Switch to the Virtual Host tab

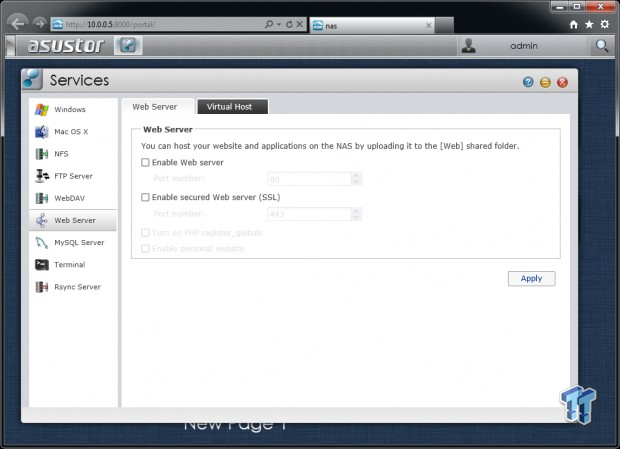point(232,107)
